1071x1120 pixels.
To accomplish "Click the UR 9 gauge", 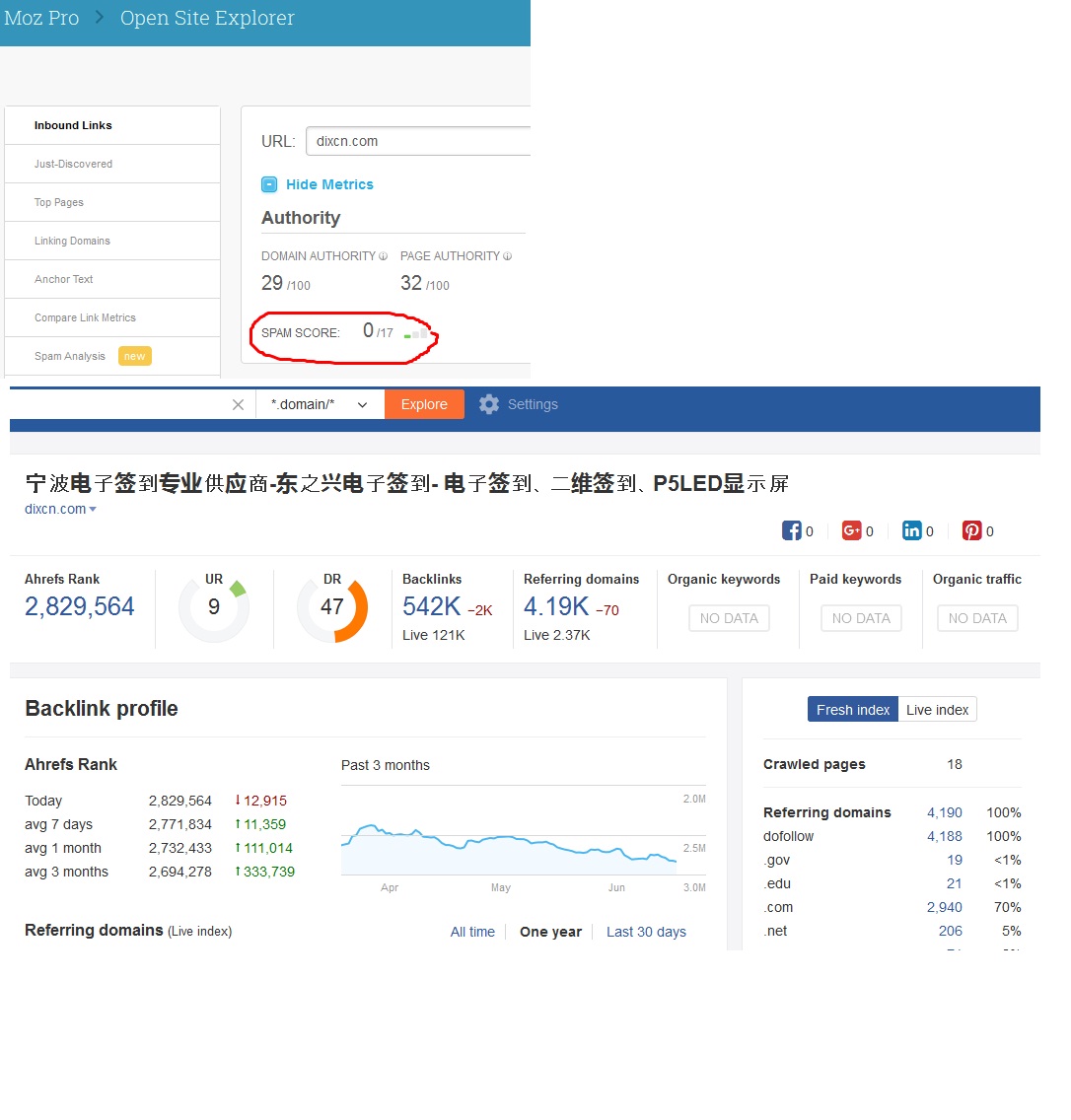I will click(x=214, y=607).
